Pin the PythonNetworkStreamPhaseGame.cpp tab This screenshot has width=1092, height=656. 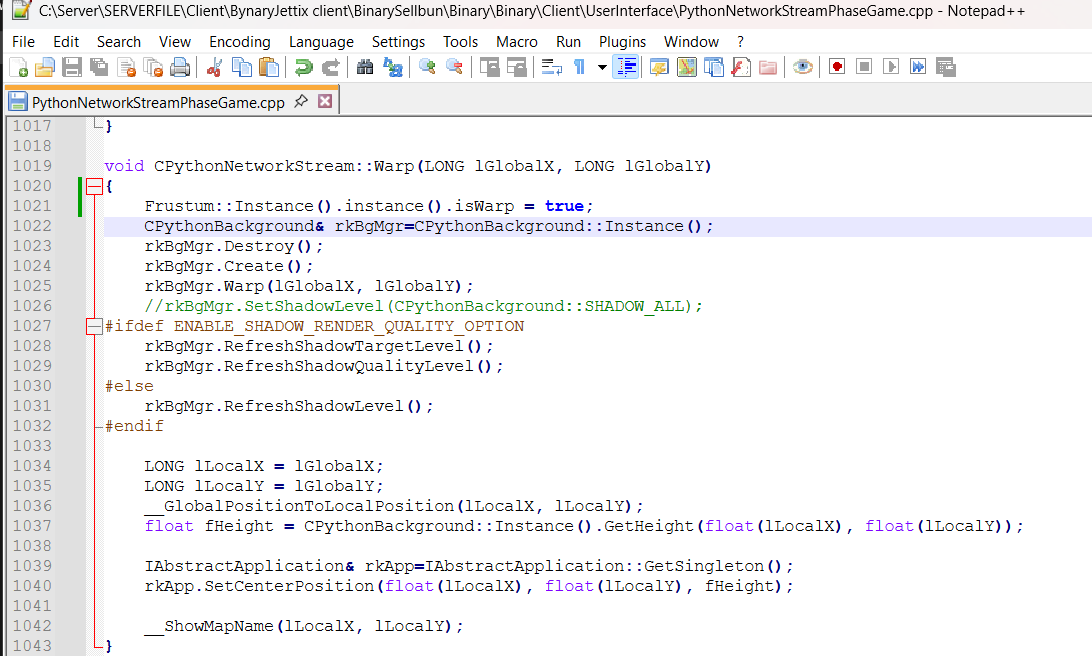[301, 102]
